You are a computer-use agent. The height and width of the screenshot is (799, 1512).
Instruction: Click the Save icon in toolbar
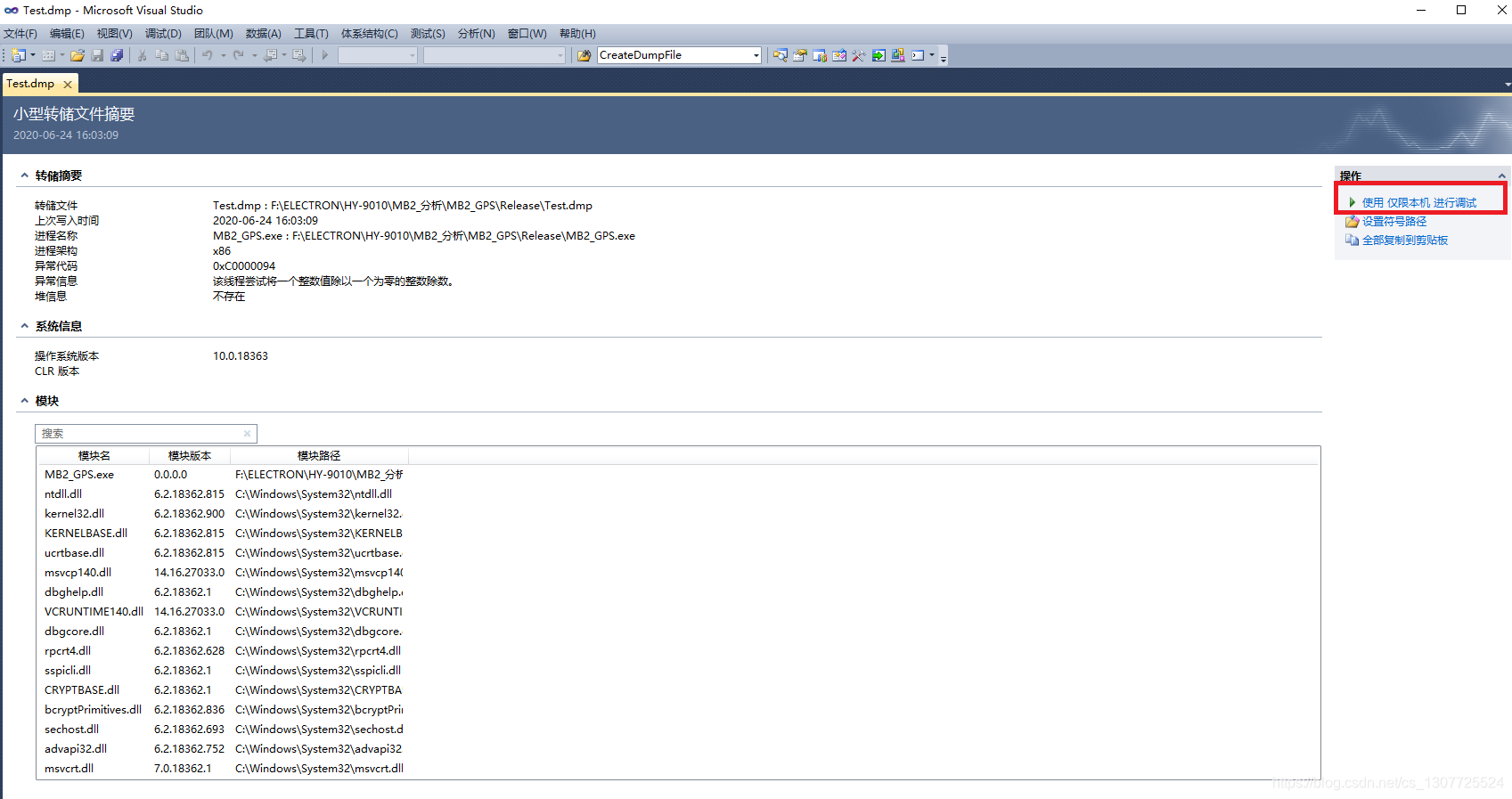tap(97, 55)
